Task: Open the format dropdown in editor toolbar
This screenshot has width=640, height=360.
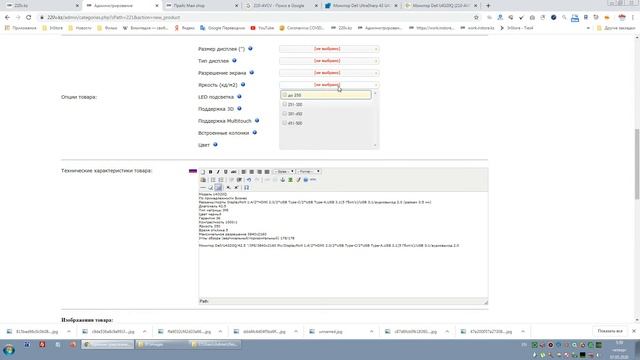Action: (309, 172)
